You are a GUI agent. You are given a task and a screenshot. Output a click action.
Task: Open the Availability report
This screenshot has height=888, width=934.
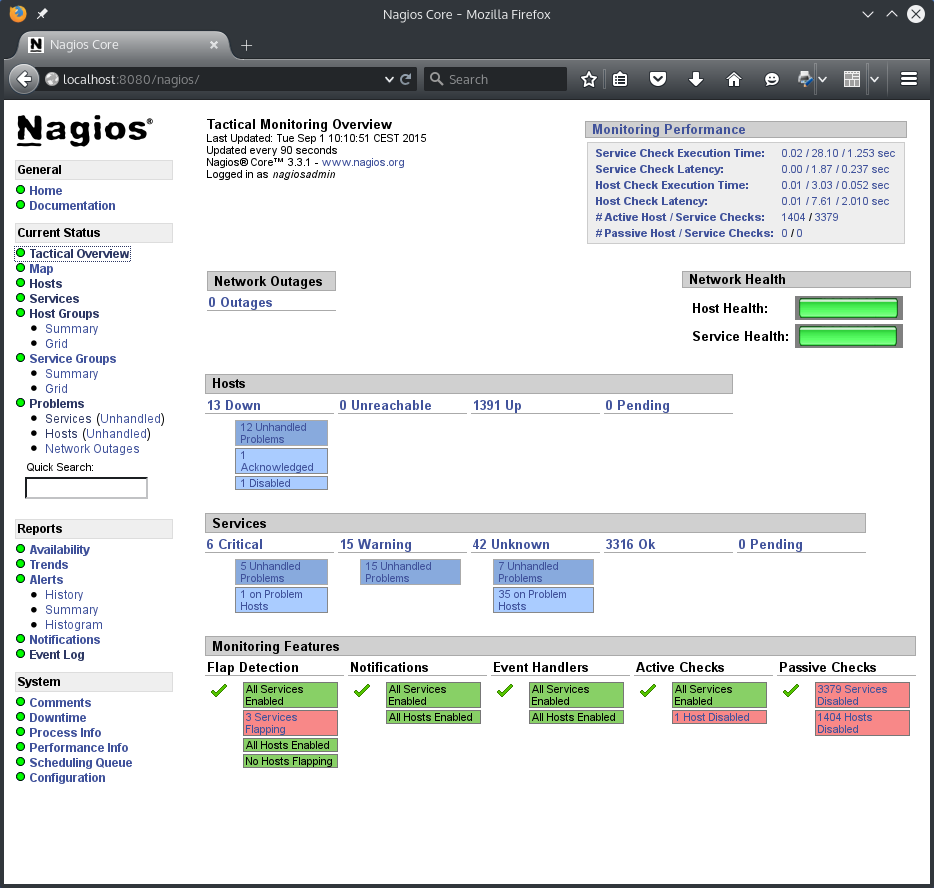tap(60, 550)
